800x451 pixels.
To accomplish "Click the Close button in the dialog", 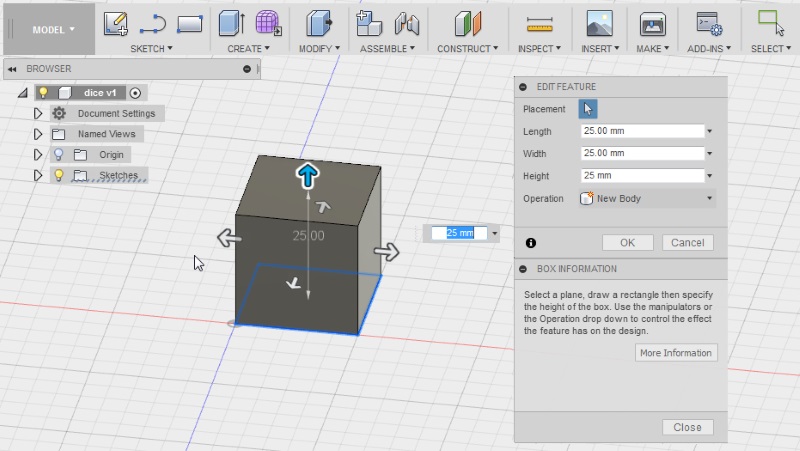I will click(687, 428).
